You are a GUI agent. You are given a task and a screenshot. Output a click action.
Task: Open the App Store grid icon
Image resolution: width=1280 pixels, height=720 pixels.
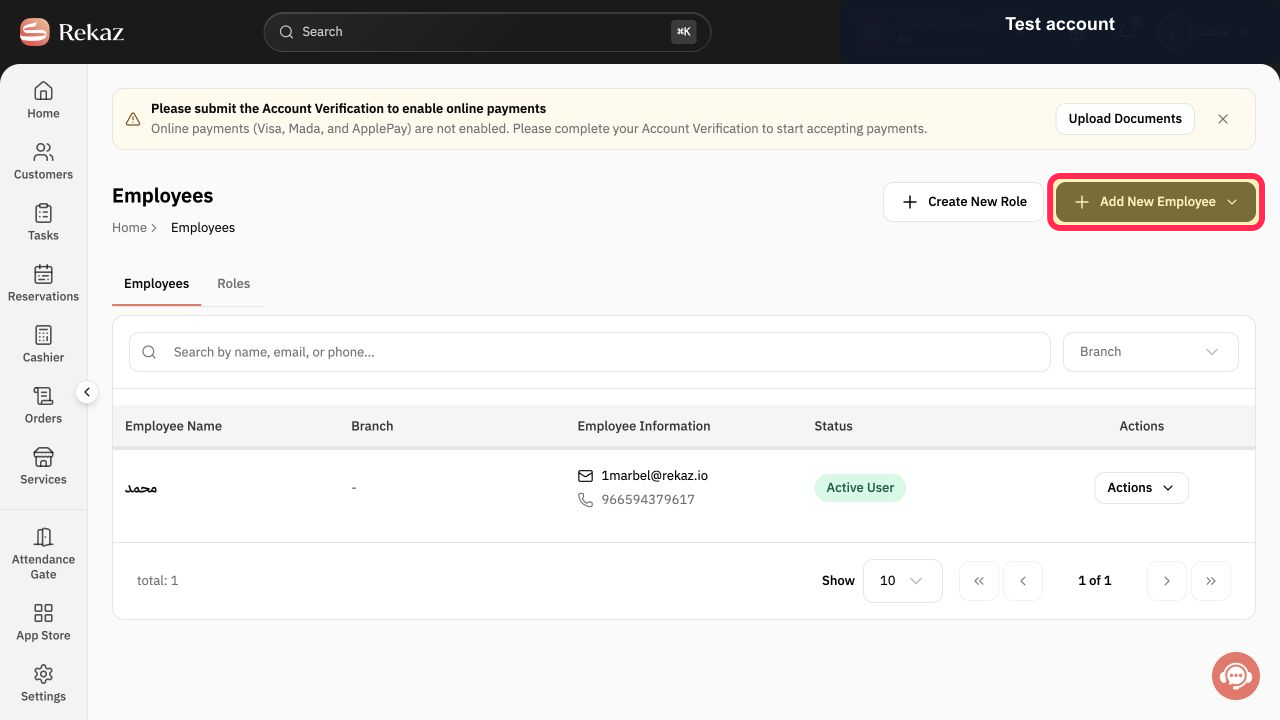coord(43,613)
